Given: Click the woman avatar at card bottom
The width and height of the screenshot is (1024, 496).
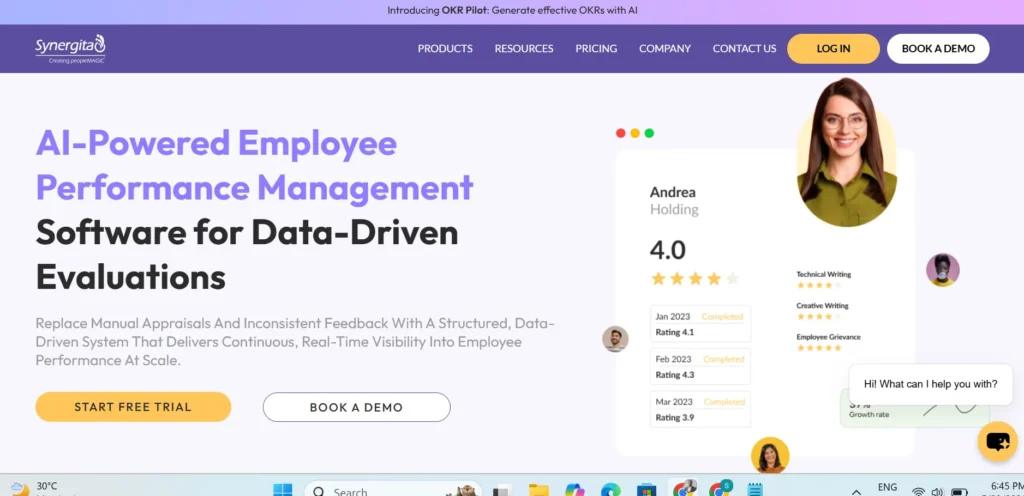Looking at the screenshot, I should pos(770,455).
